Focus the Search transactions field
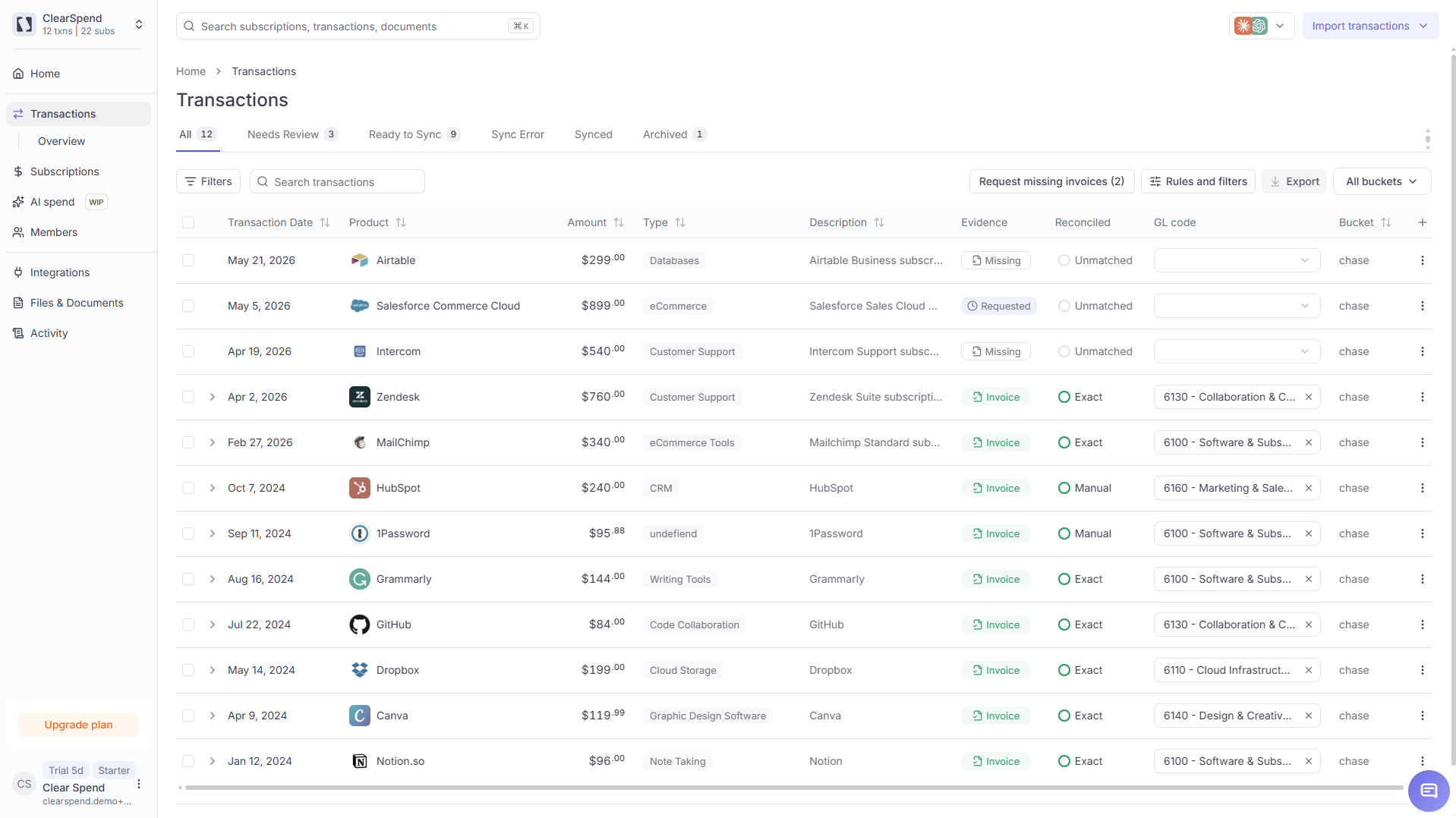The width and height of the screenshot is (1456, 818). coord(337,181)
